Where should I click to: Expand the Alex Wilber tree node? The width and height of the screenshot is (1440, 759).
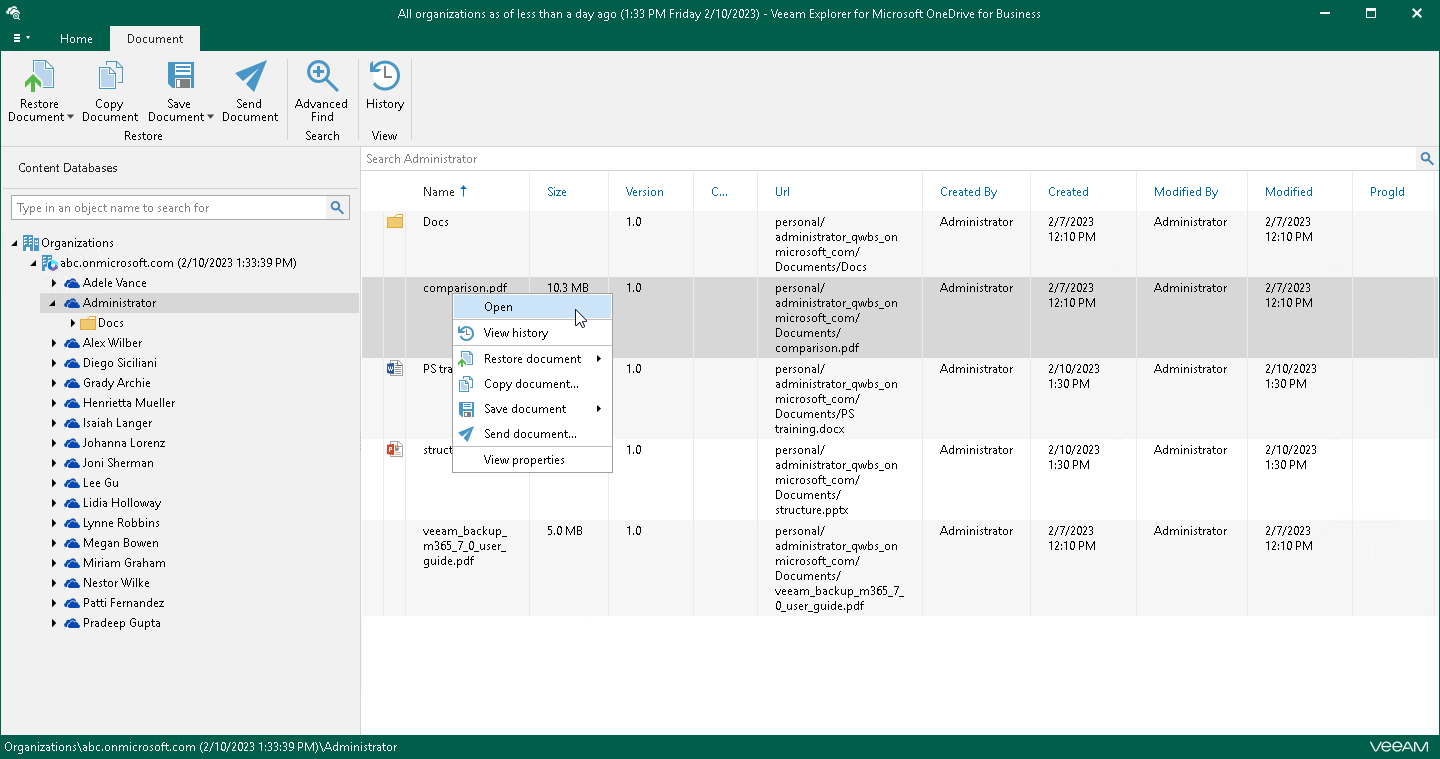tap(54, 343)
